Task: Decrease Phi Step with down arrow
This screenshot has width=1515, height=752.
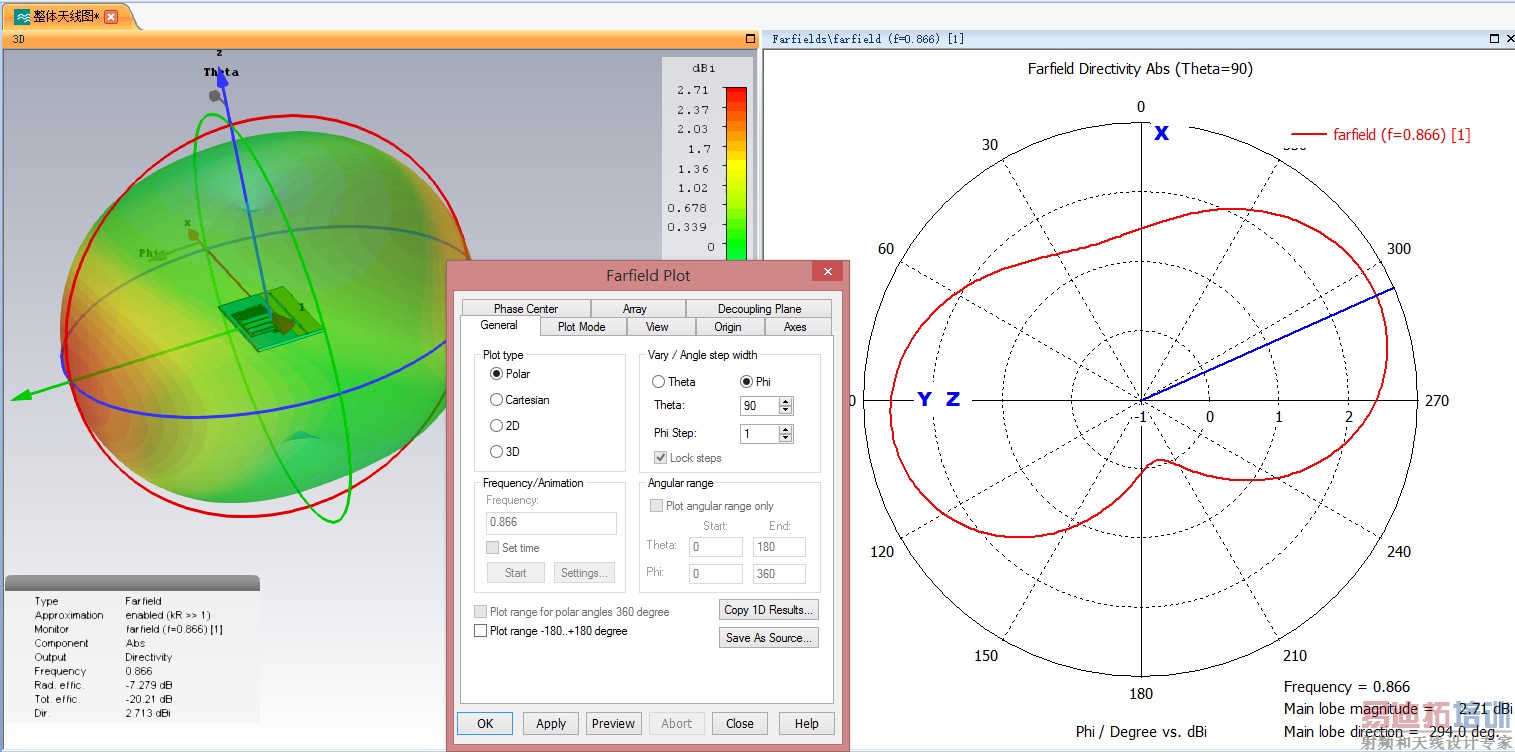Action: pyautogui.click(x=786, y=438)
